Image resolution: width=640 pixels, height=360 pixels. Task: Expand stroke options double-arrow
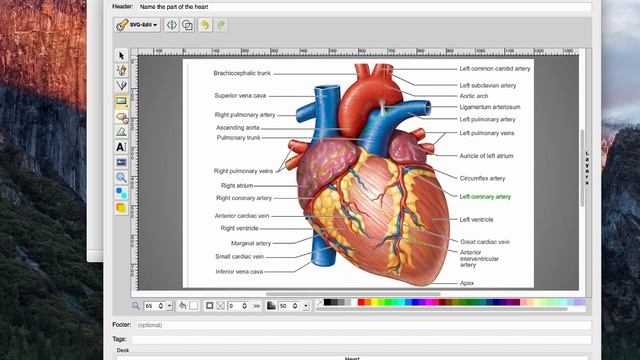tap(257, 306)
